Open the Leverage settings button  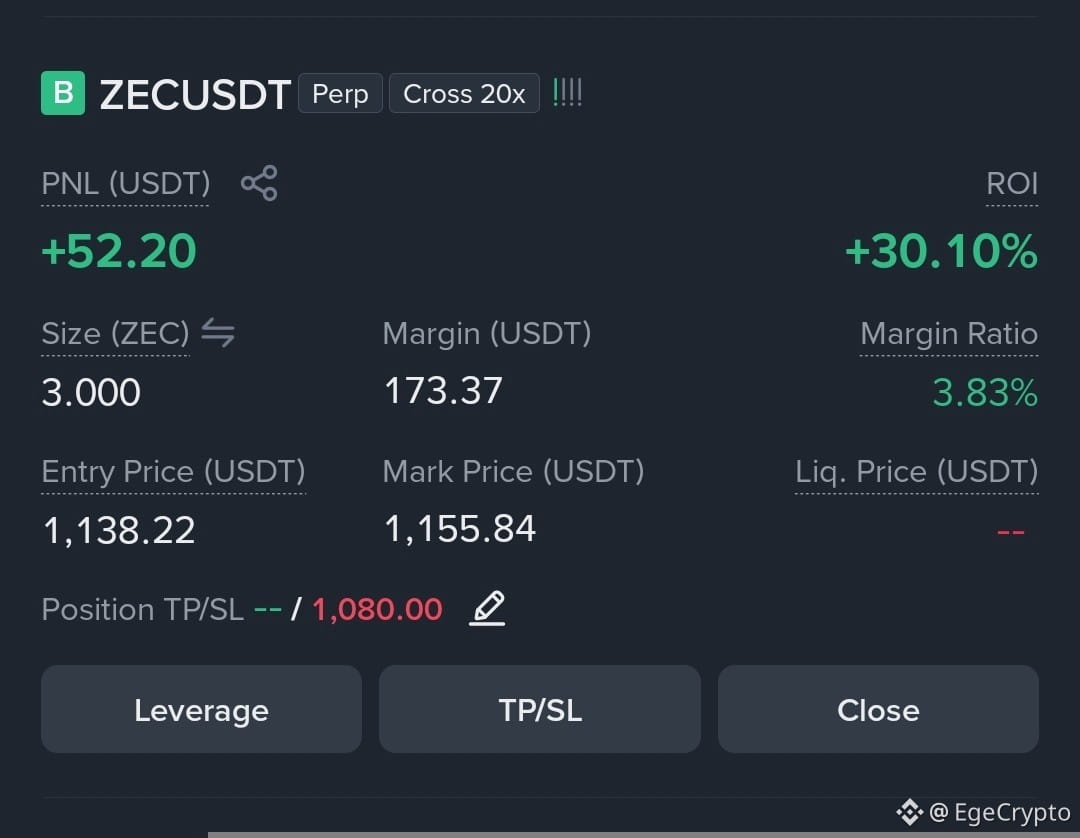201,709
